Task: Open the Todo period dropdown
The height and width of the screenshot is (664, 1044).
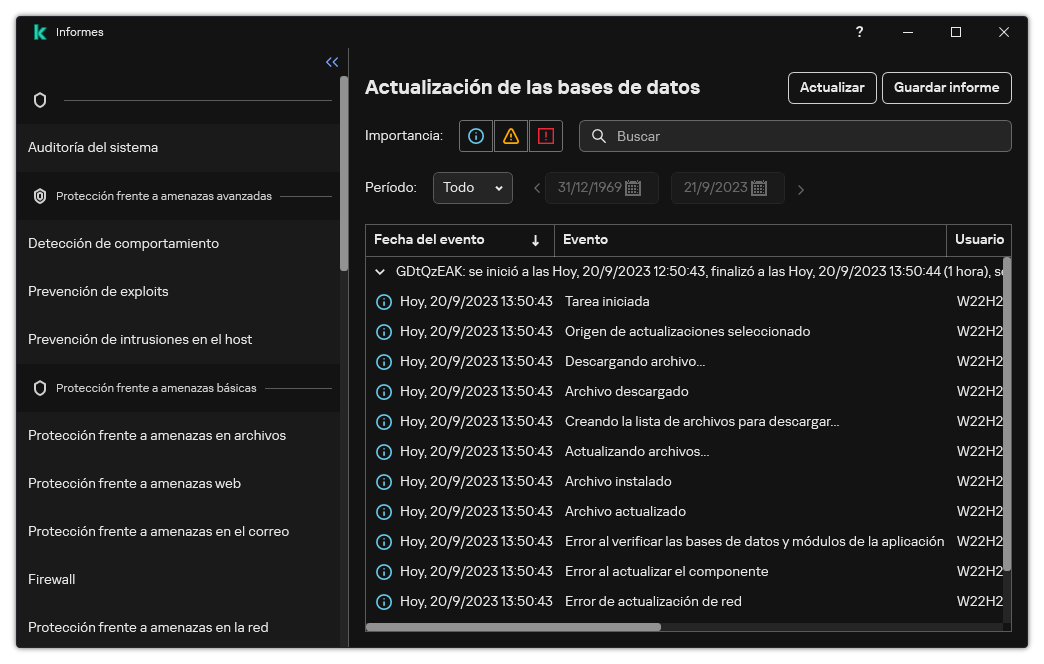Action: click(473, 188)
